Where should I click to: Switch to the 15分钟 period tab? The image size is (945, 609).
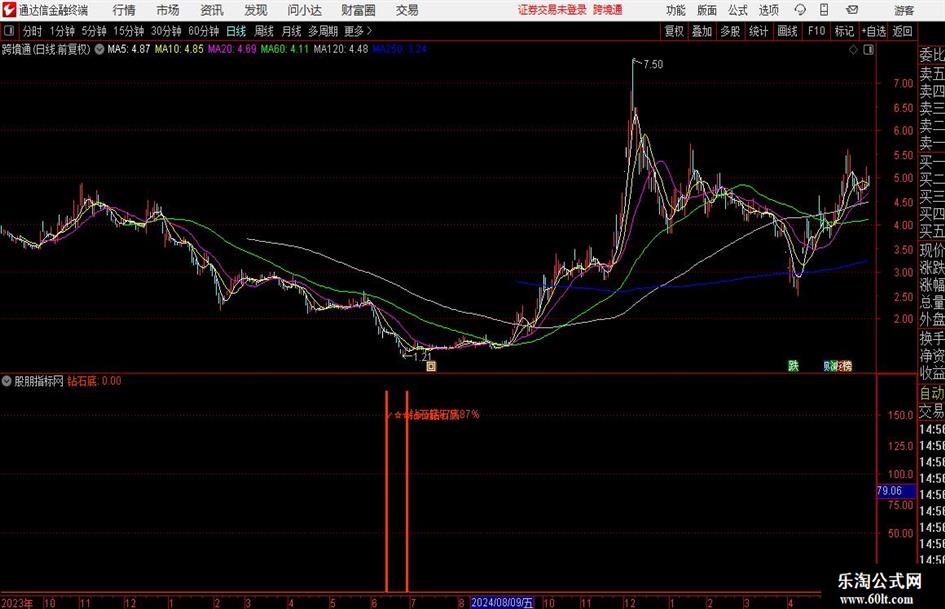click(129, 31)
